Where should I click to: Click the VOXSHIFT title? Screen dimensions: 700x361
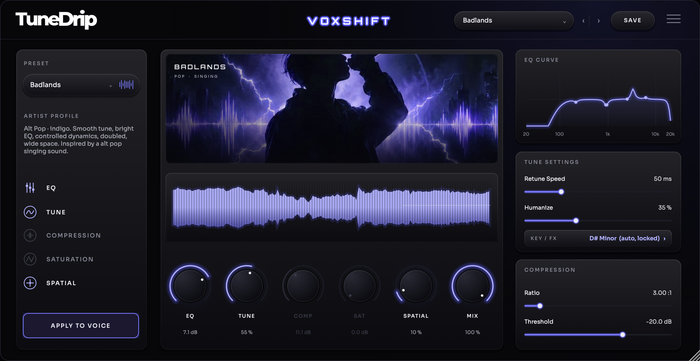[349, 21]
